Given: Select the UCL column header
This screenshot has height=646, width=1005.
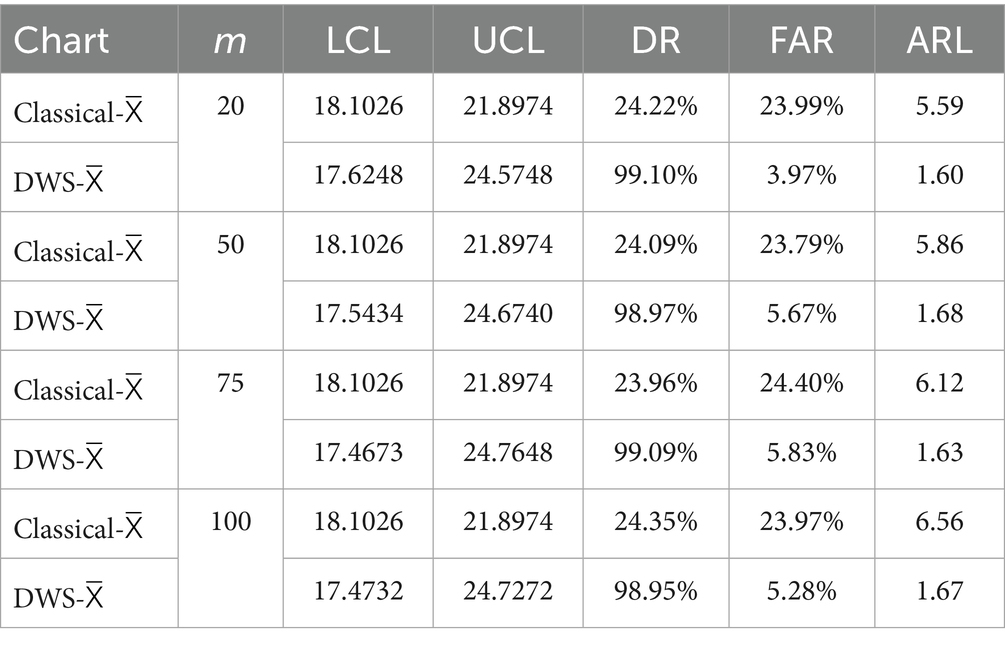Looking at the screenshot, I should (507, 39).
